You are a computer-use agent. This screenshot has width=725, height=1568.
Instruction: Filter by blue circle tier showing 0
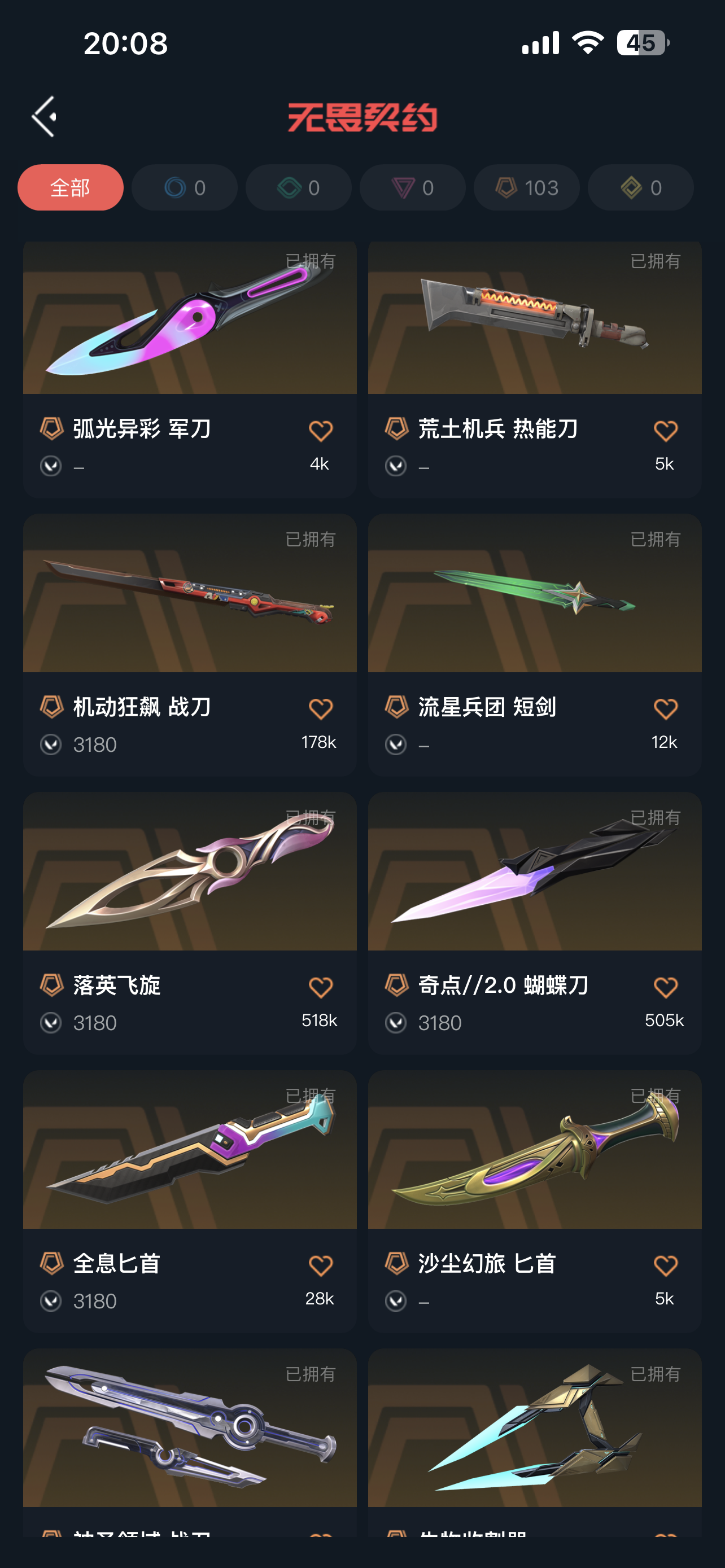185,187
